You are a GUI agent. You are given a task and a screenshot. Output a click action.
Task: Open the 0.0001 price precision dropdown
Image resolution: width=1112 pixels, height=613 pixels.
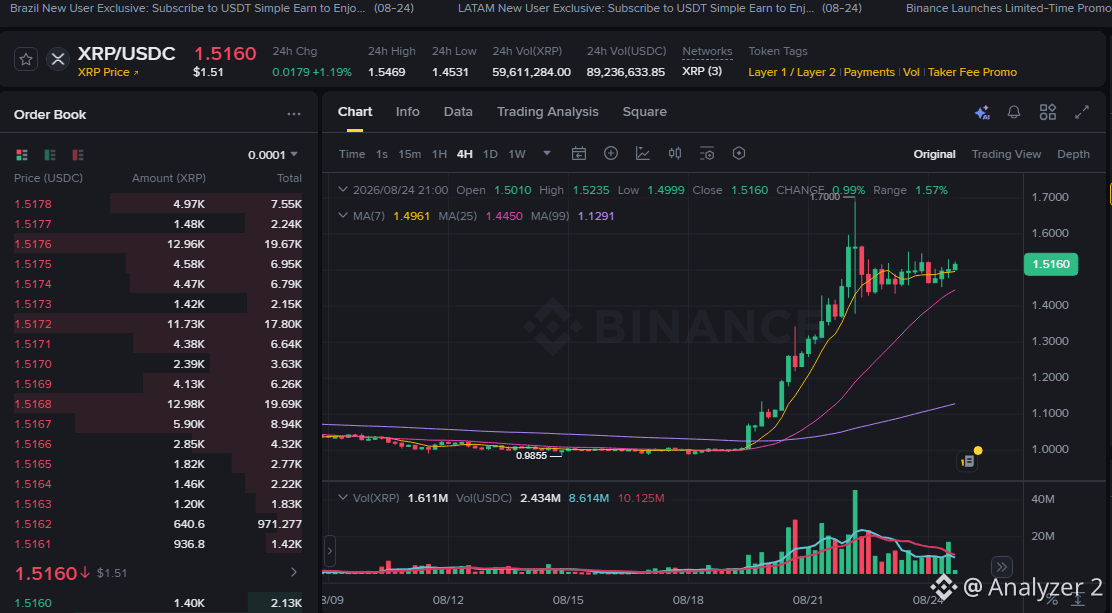click(273, 155)
